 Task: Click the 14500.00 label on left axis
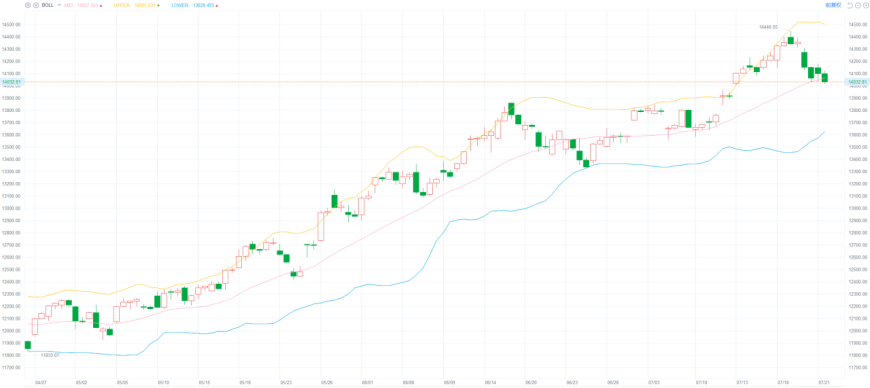pos(12,25)
